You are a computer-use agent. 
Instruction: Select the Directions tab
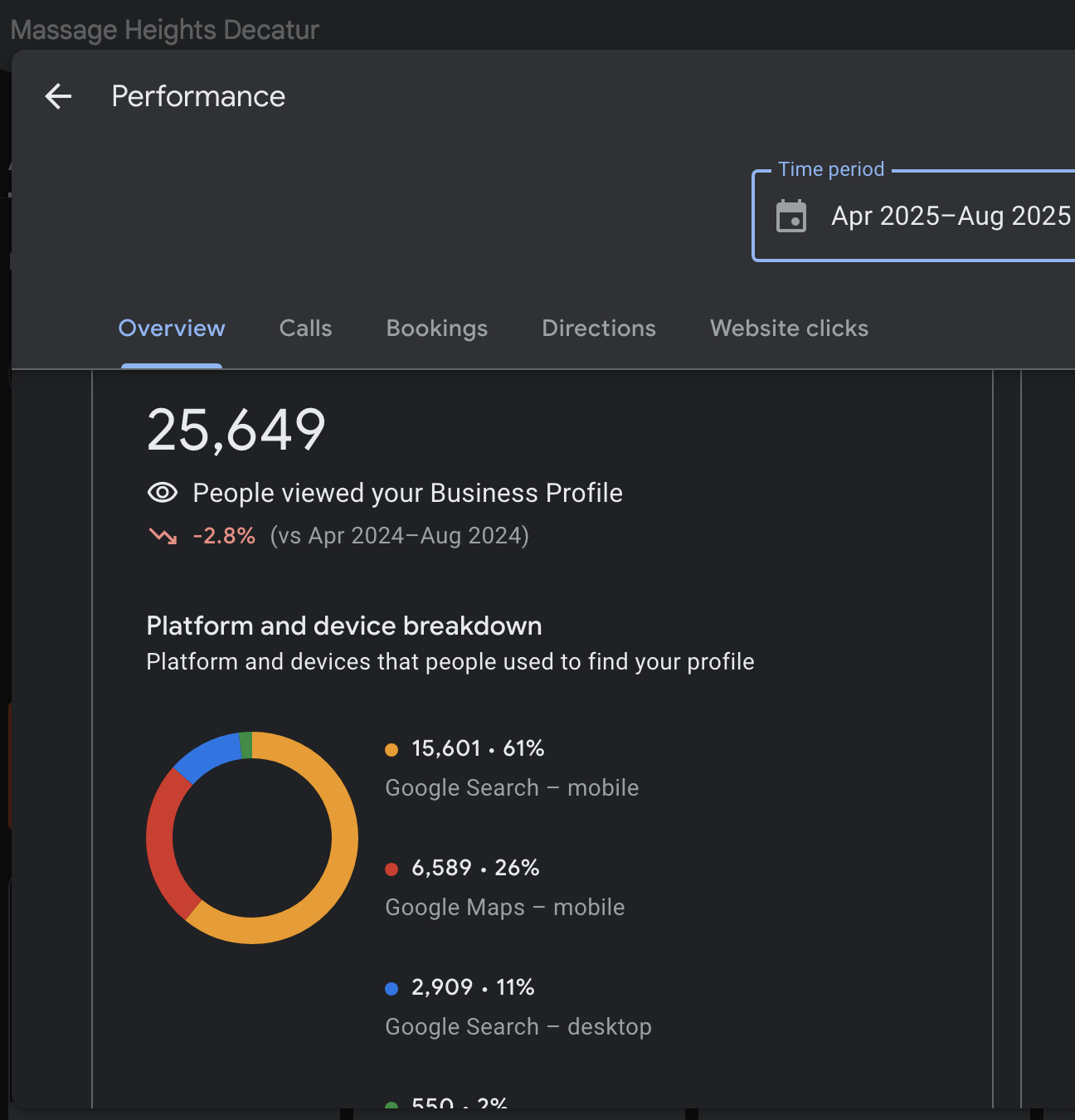click(598, 329)
